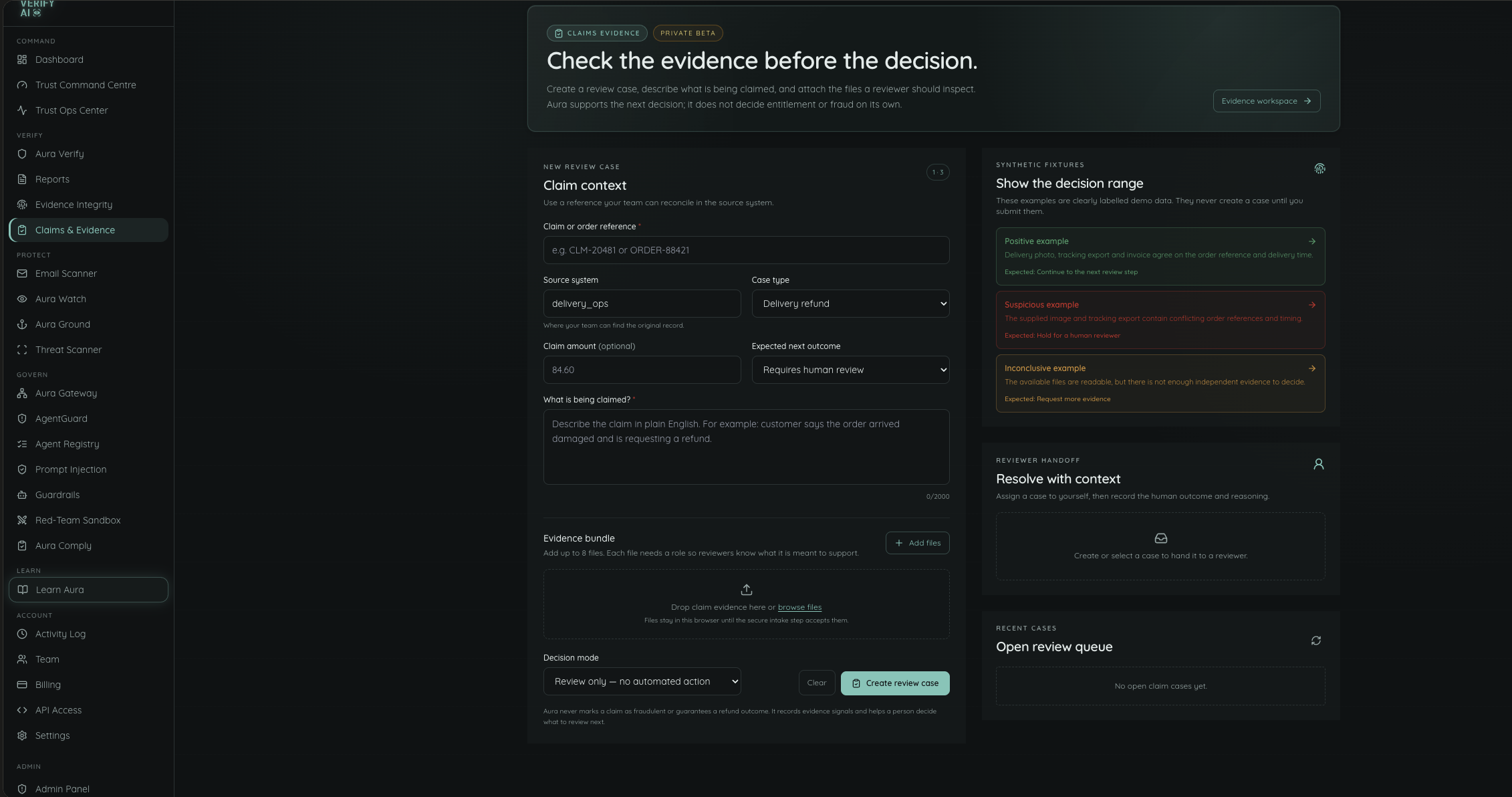Viewport: 1512px width, 797px height.
Task: Click the Team people icon
Action: coord(22,659)
